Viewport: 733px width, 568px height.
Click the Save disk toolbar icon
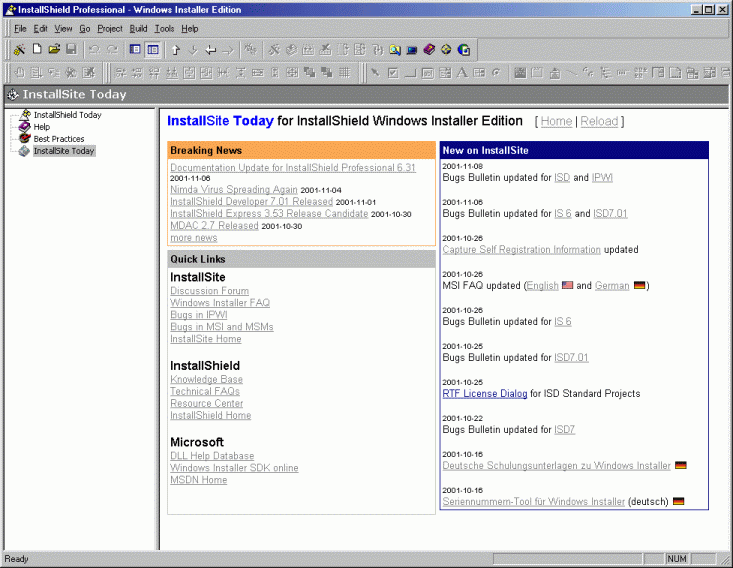pyautogui.click(x=71, y=49)
